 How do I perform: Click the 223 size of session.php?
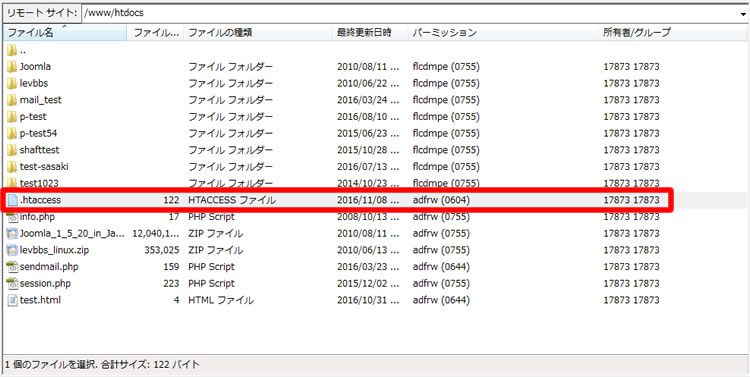pos(171,283)
